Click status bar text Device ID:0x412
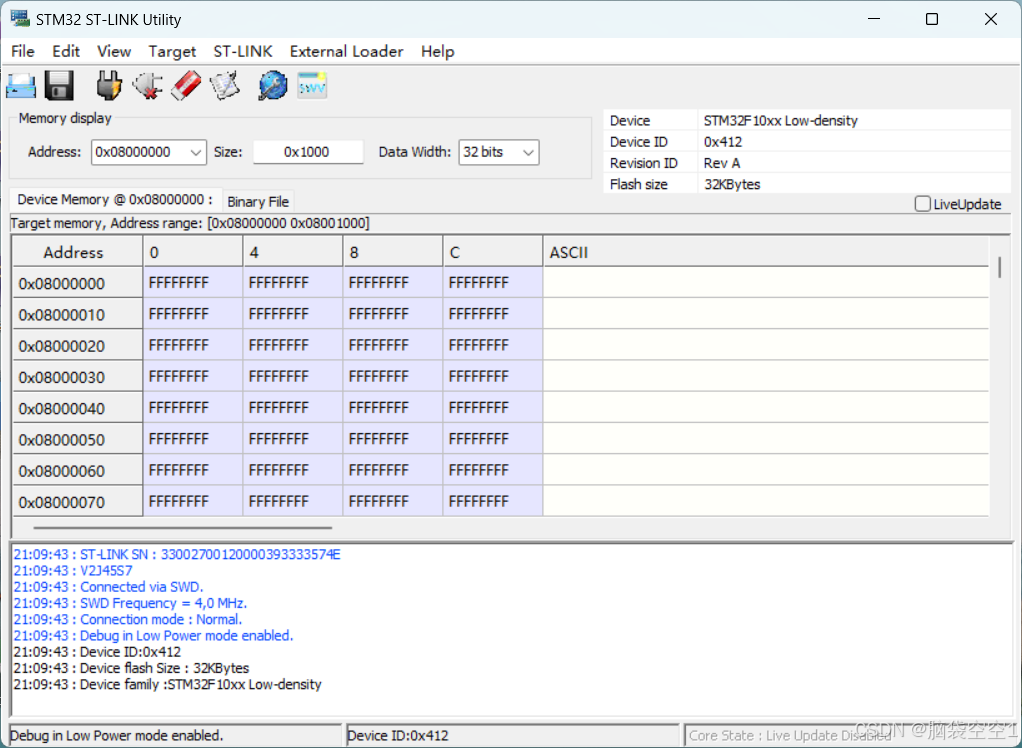 398,736
